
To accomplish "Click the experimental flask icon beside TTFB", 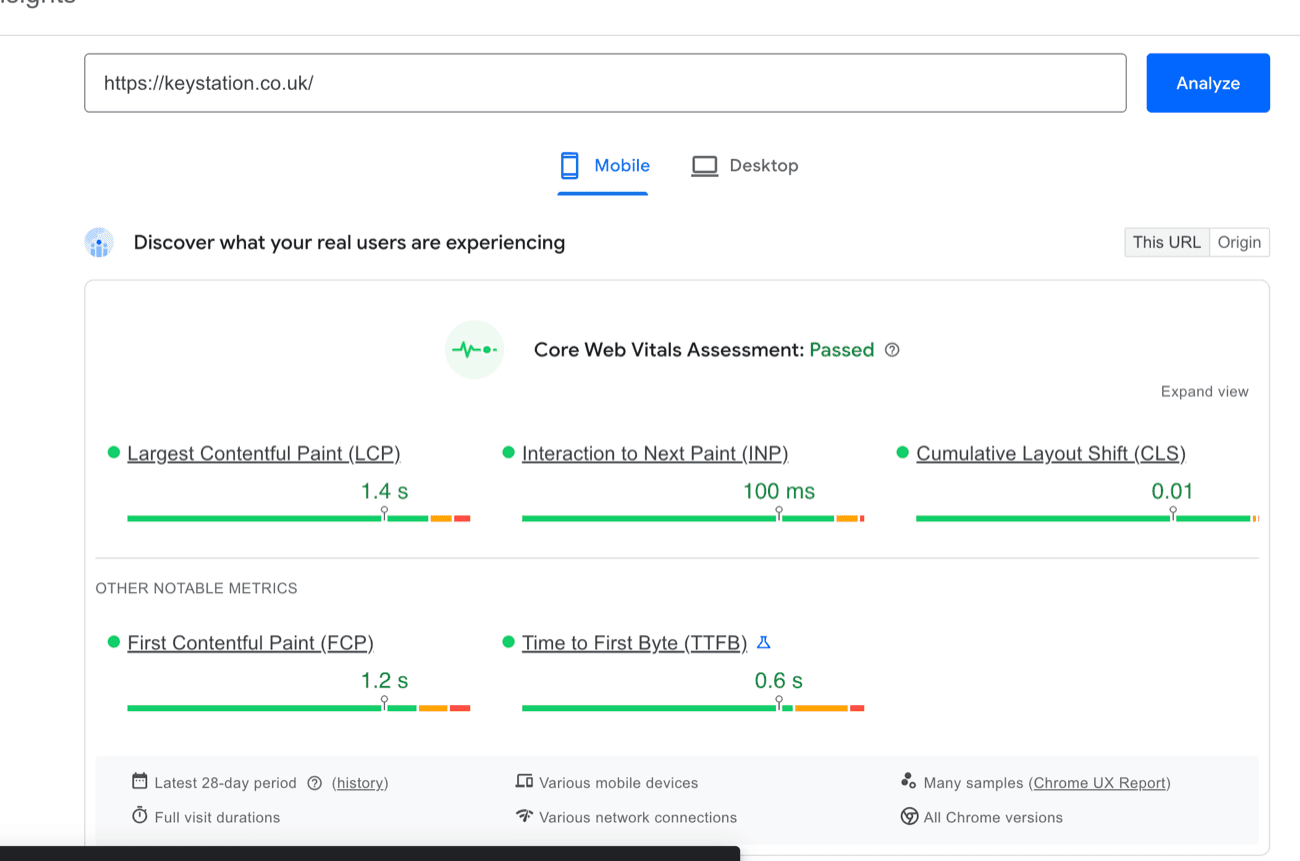I will (764, 643).
